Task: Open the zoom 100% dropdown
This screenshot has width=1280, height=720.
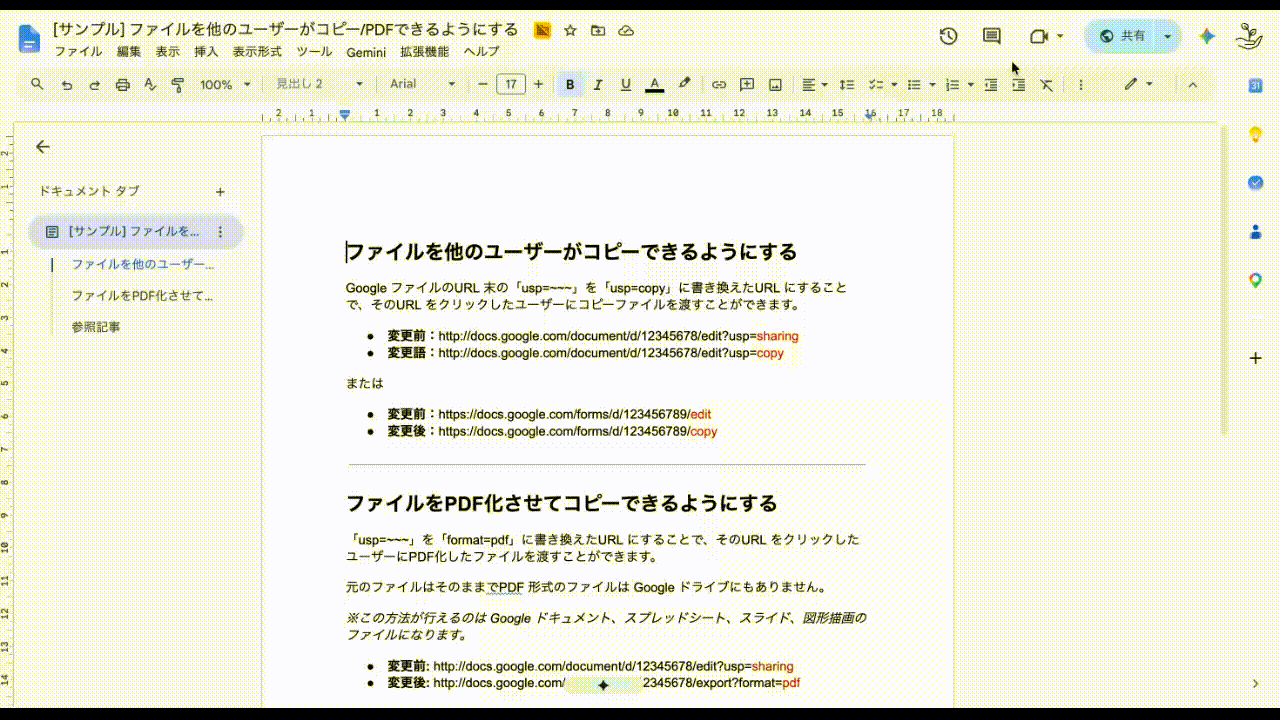Action: pyautogui.click(x=225, y=85)
